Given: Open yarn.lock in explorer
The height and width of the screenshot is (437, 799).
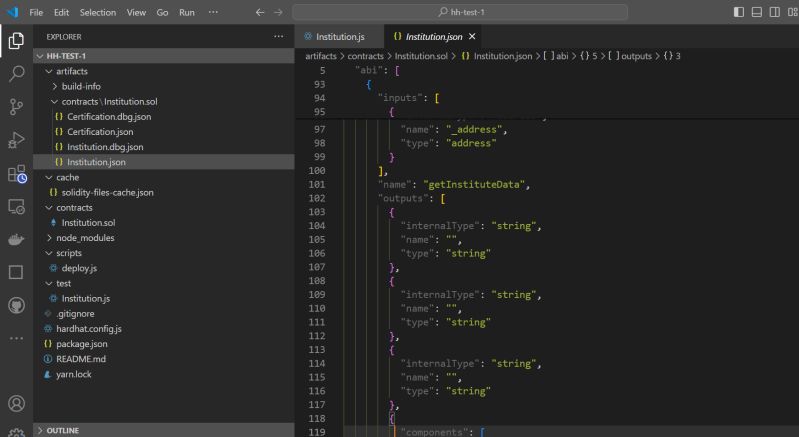Looking at the screenshot, I should 164,374.
